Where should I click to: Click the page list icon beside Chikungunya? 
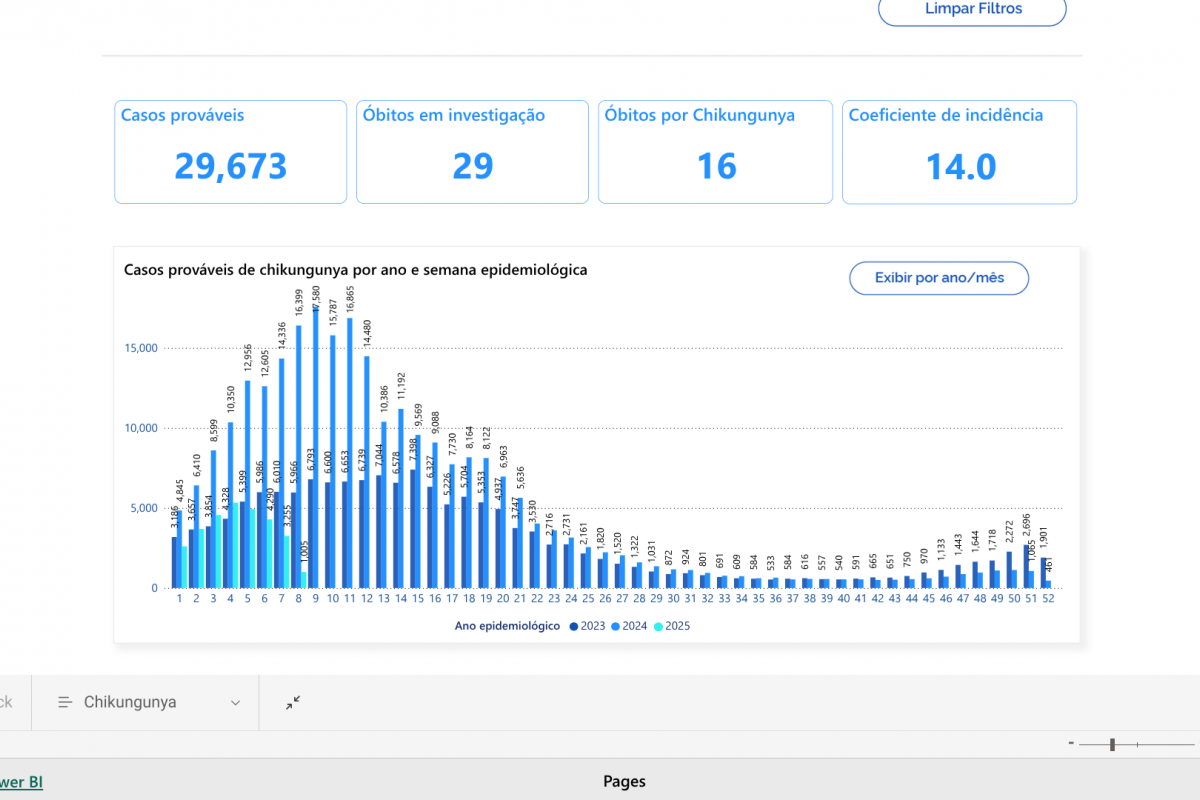point(65,703)
